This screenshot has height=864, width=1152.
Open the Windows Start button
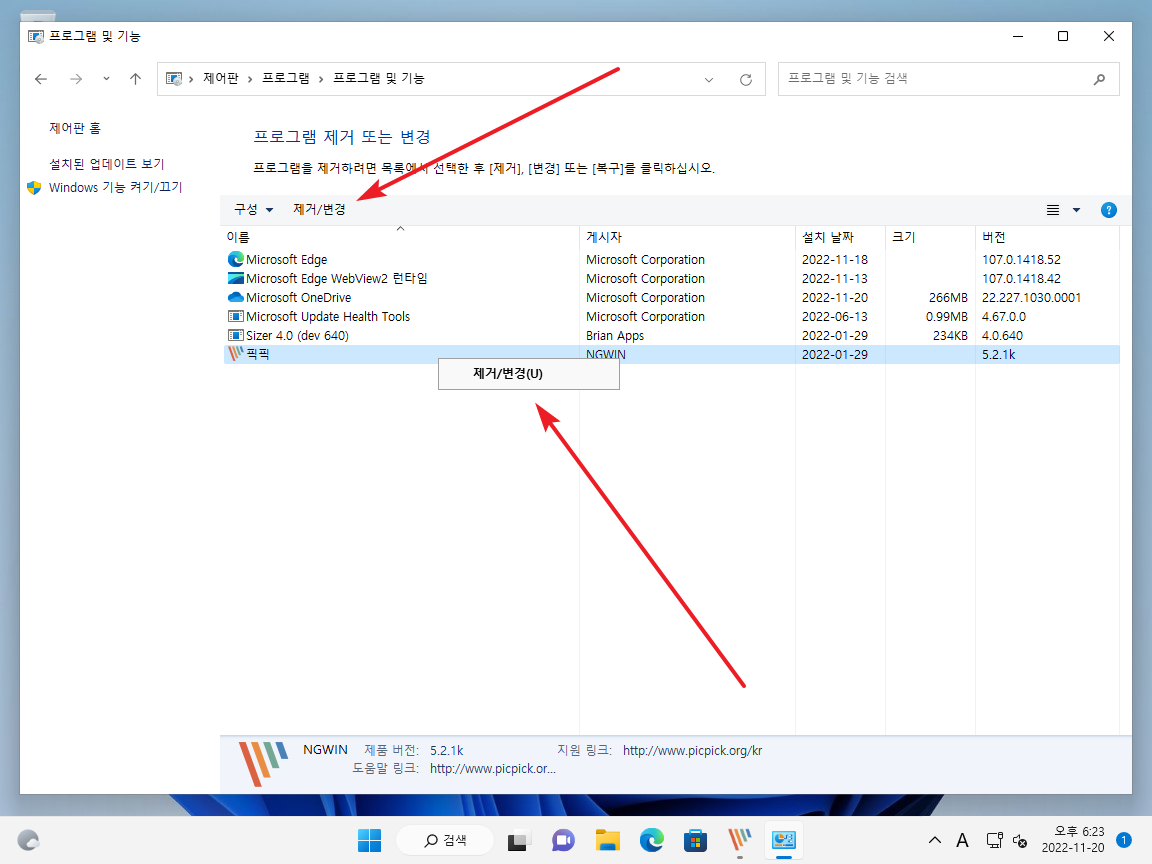tap(370, 840)
